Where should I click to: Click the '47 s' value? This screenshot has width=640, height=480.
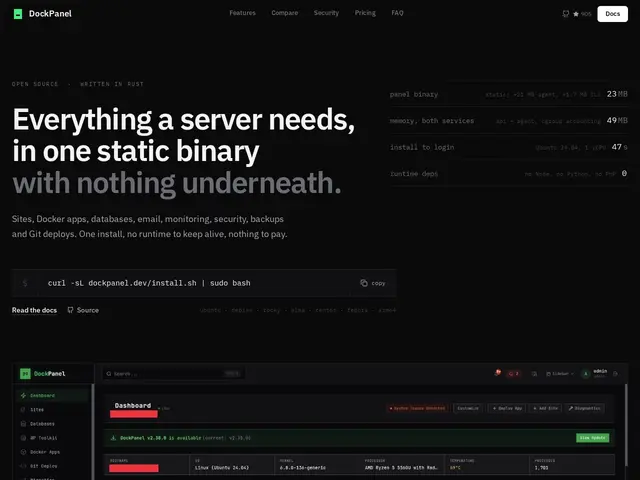point(619,147)
